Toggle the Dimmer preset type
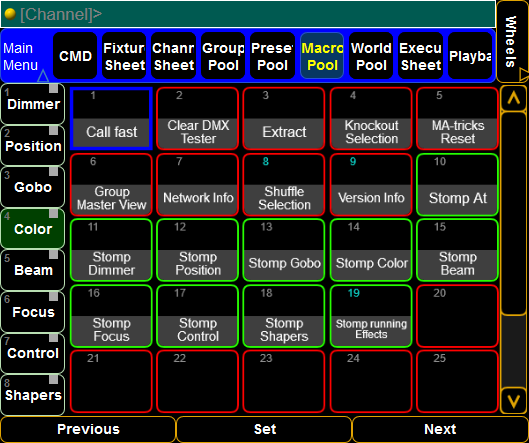This screenshot has width=529, height=443. pos(33,104)
